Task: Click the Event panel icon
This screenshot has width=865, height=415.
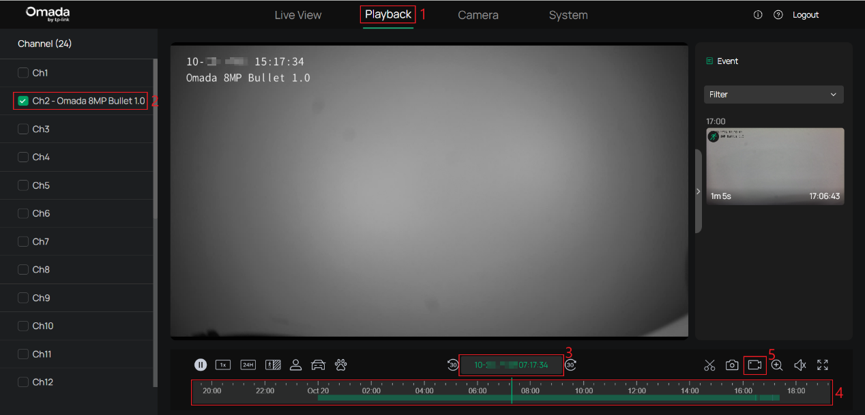Action: pos(709,61)
